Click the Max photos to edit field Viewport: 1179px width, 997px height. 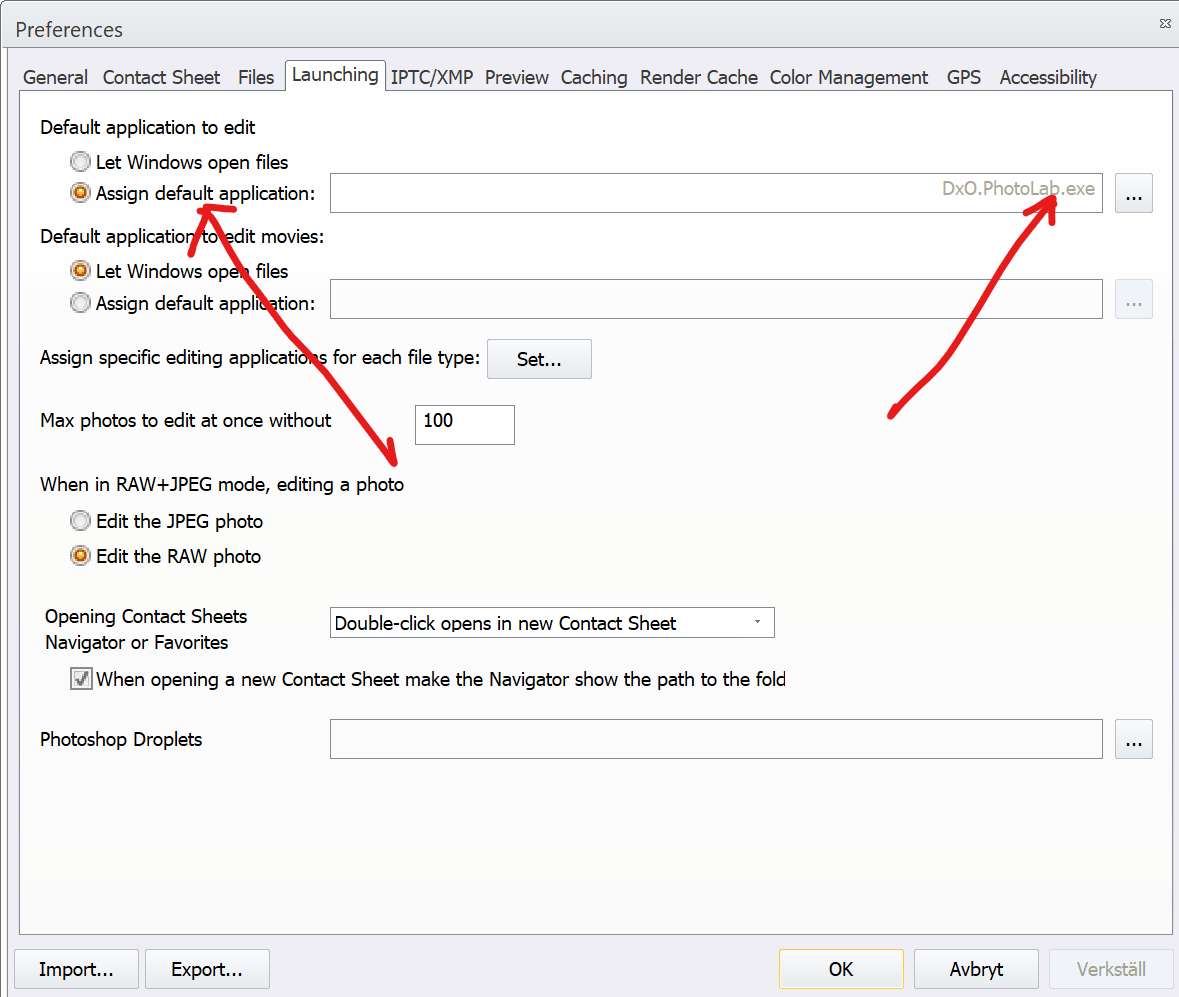(464, 424)
